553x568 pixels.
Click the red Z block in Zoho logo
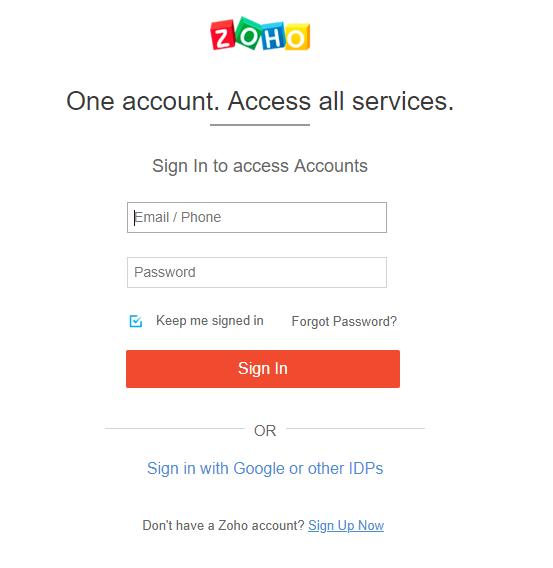click(222, 35)
